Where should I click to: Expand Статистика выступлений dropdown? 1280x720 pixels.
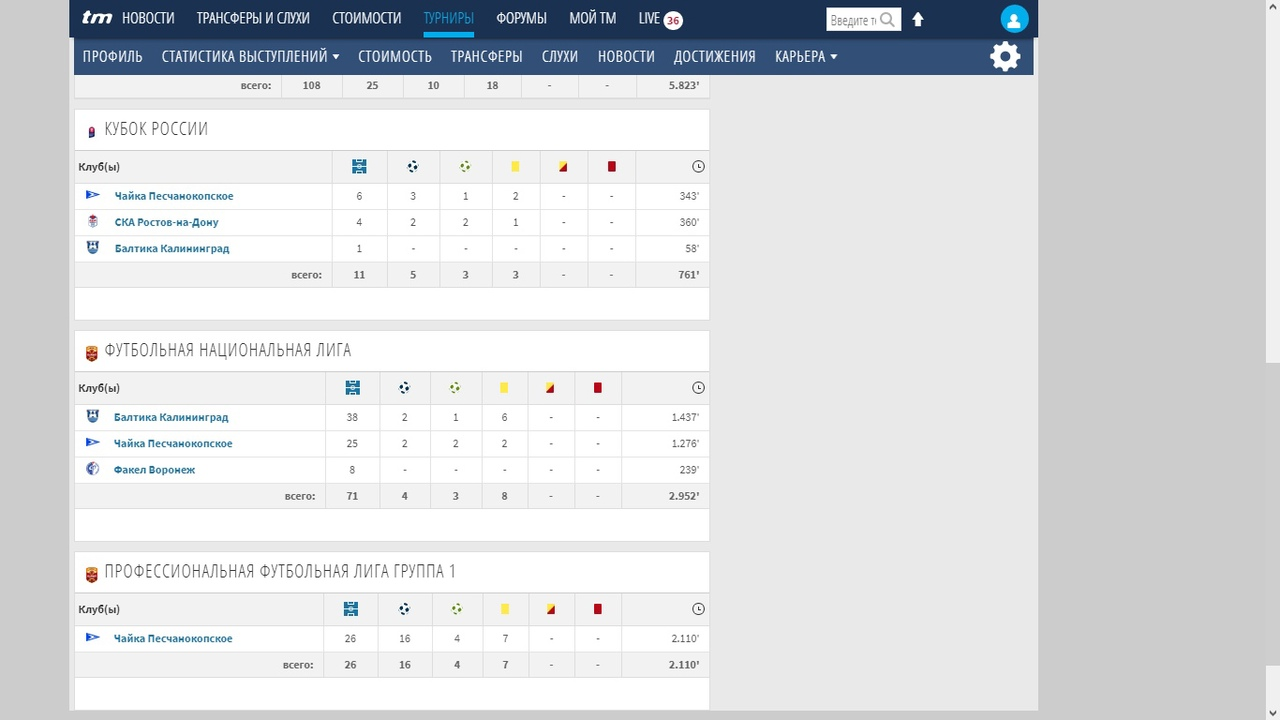click(x=250, y=57)
